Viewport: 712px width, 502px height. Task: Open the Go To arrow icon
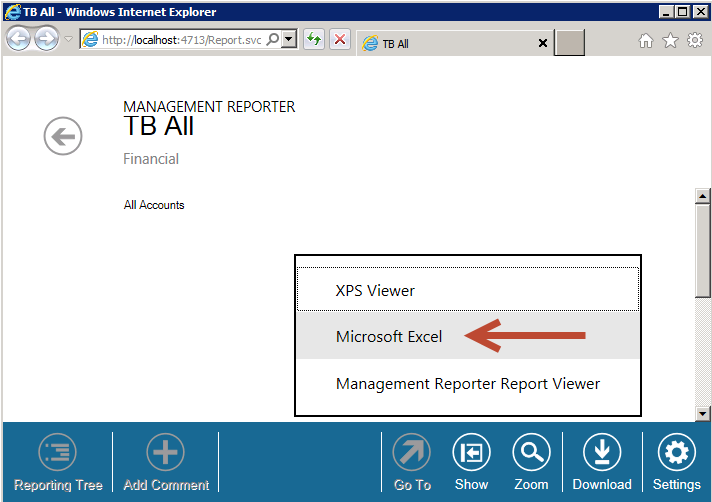(412, 452)
